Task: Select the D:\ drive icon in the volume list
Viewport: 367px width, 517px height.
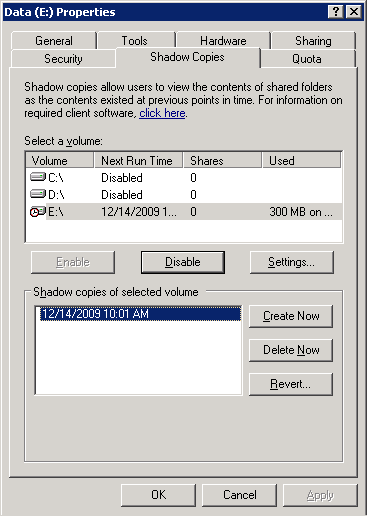Action: [x=38, y=194]
